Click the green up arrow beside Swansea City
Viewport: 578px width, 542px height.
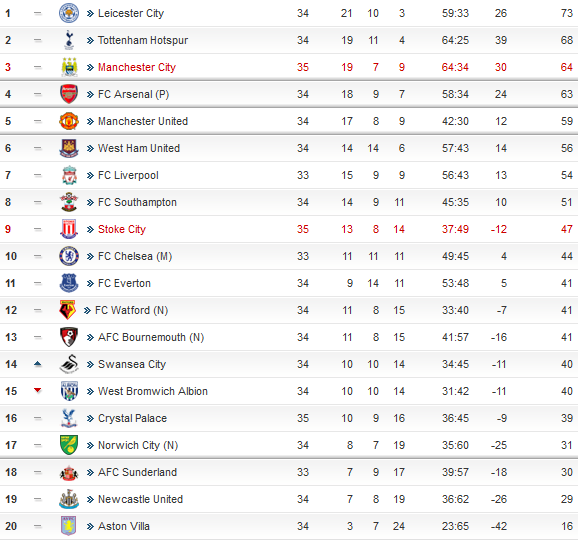[37, 364]
